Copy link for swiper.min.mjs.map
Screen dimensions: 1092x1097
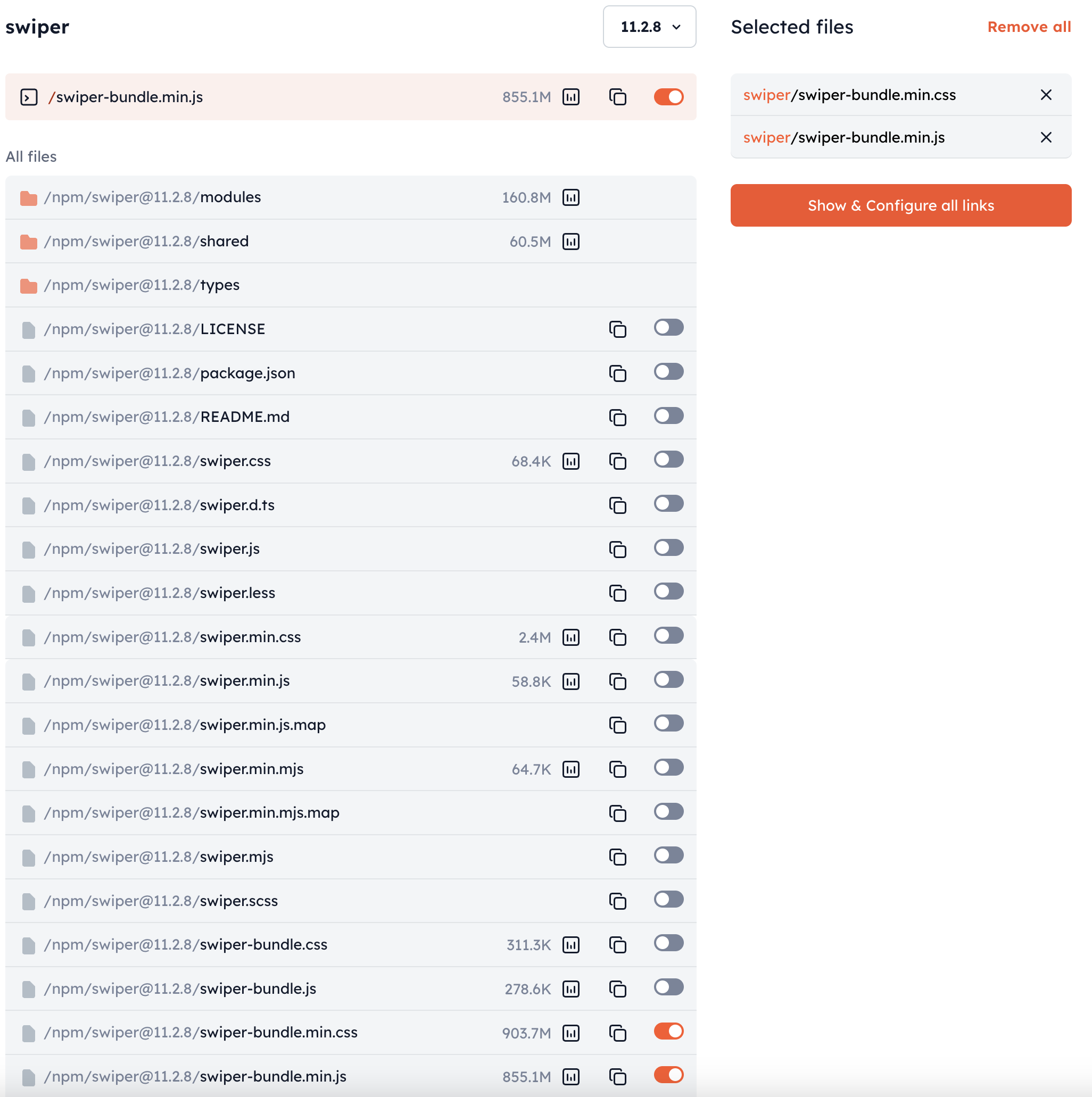(x=617, y=813)
